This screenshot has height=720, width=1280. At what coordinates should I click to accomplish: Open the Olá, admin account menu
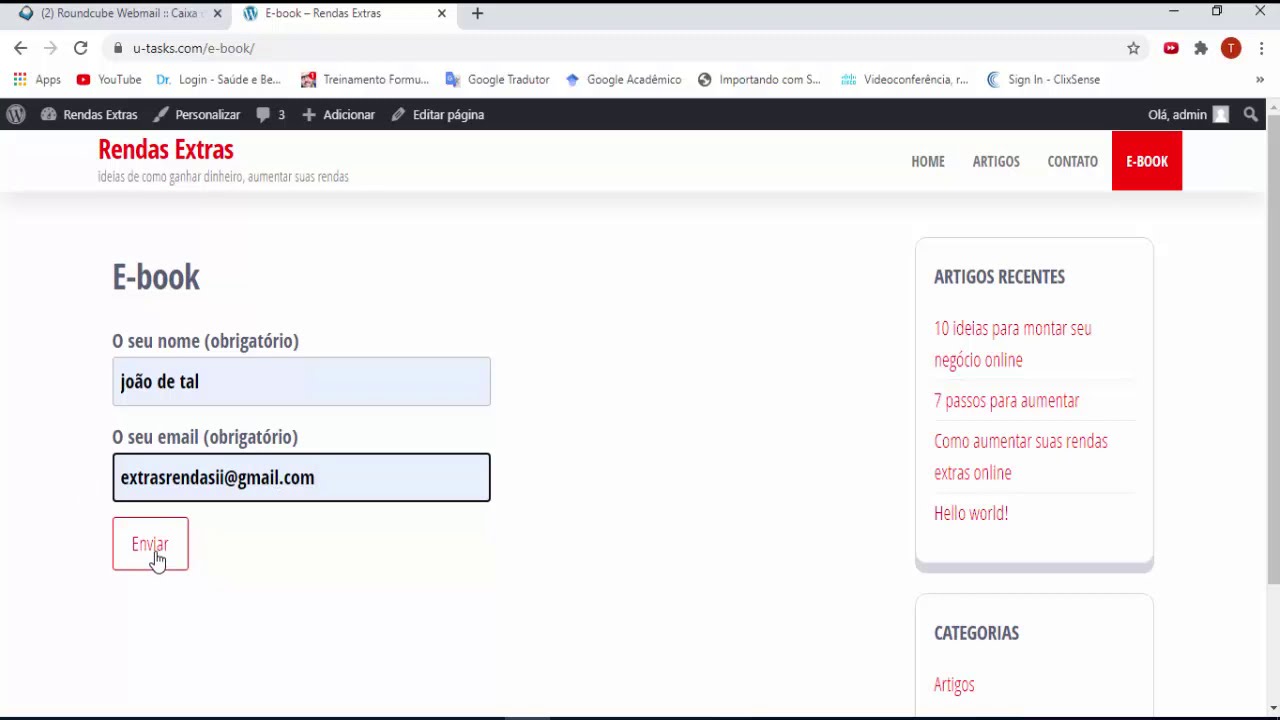pyautogui.click(x=1188, y=115)
